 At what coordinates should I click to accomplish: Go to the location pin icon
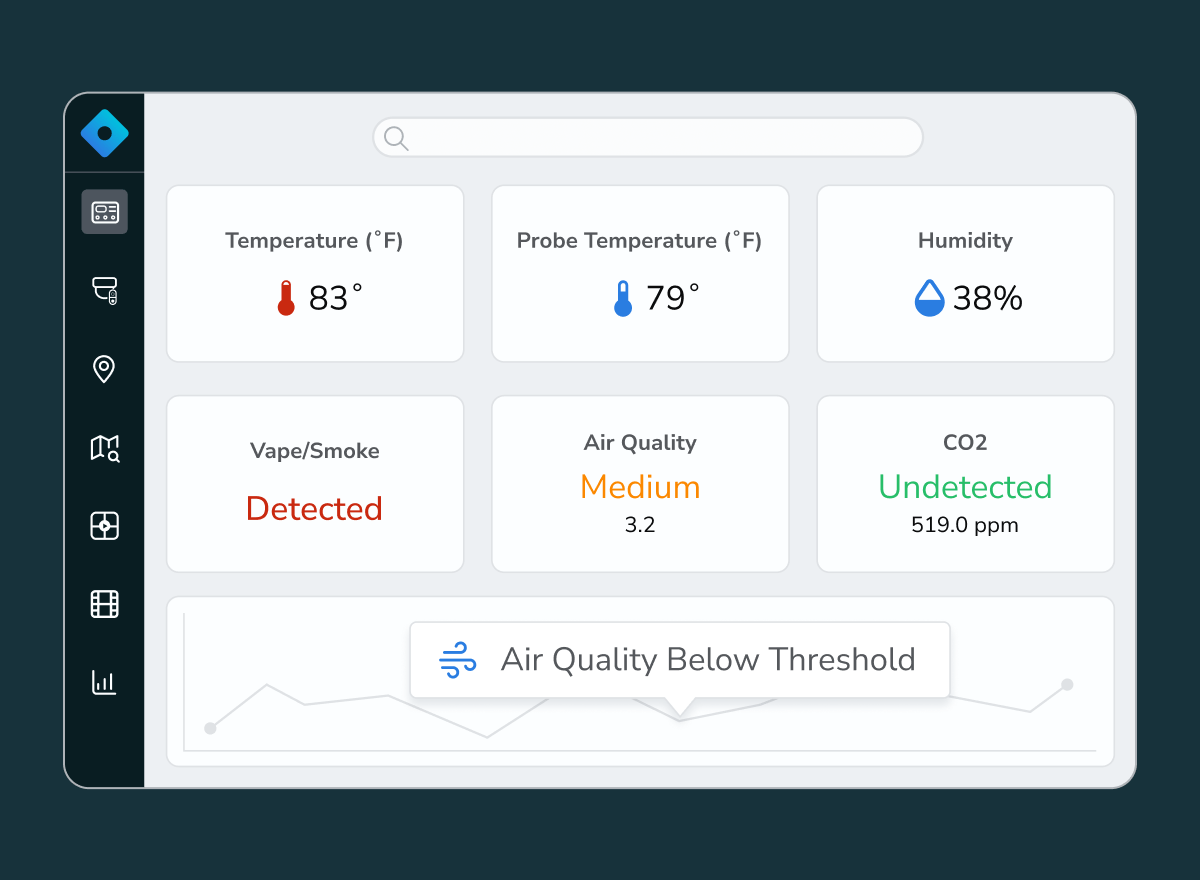point(104,369)
